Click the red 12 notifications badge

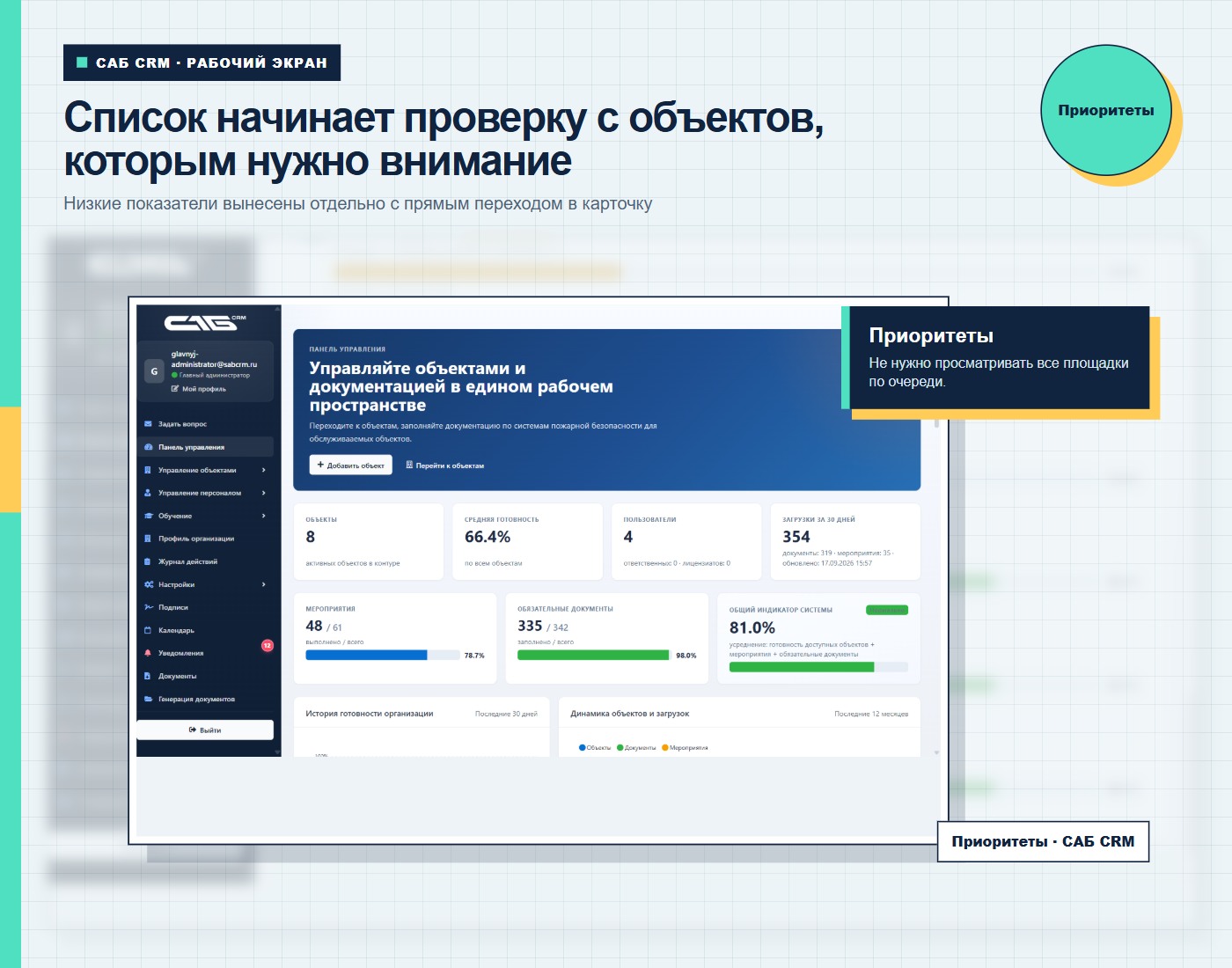tap(268, 645)
